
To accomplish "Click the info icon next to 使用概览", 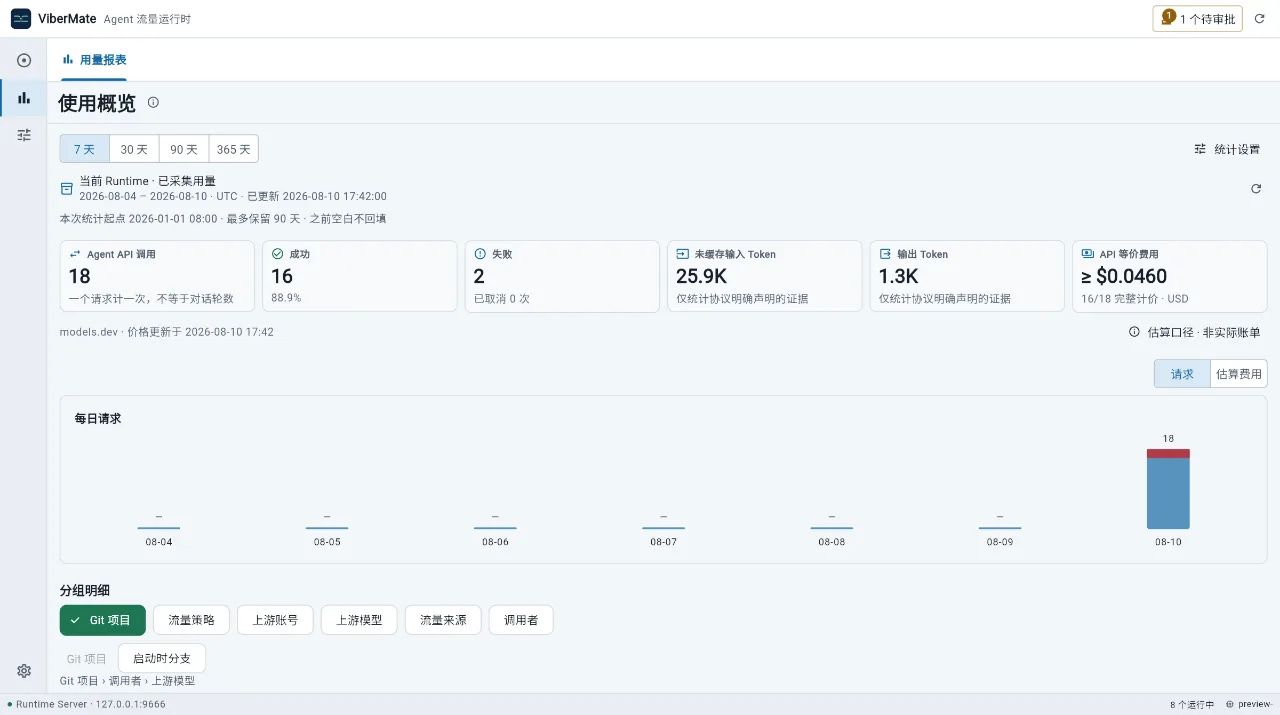I will tap(153, 102).
